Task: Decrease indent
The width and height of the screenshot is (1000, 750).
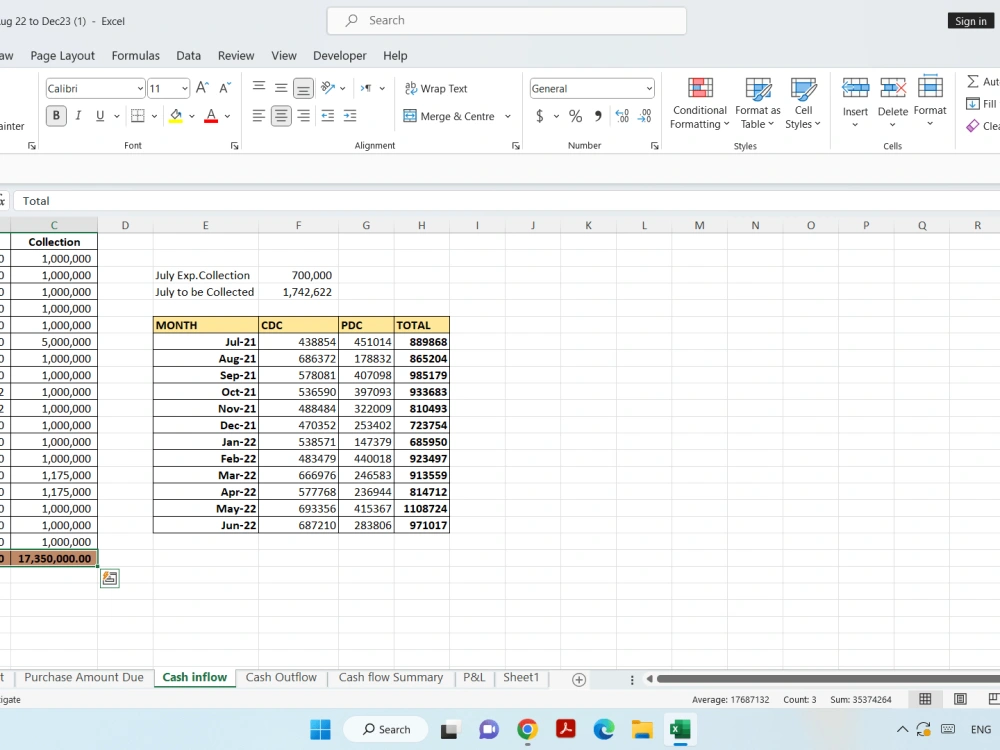Action: (x=328, y=115)
